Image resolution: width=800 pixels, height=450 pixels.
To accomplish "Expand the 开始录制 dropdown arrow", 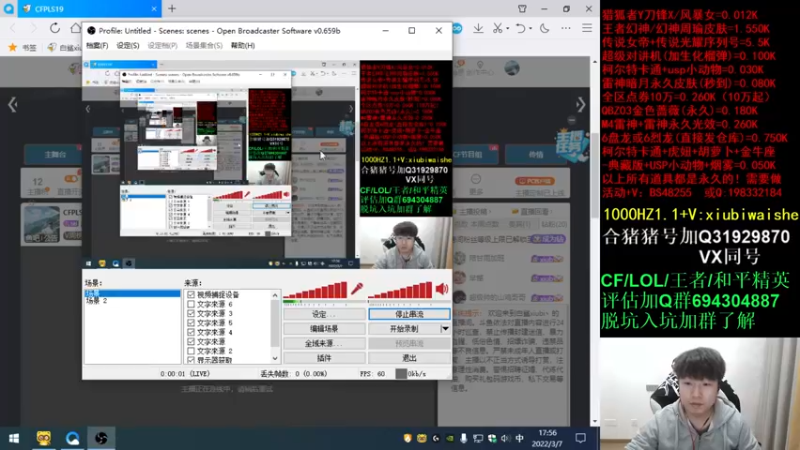I will coord(445,329).
